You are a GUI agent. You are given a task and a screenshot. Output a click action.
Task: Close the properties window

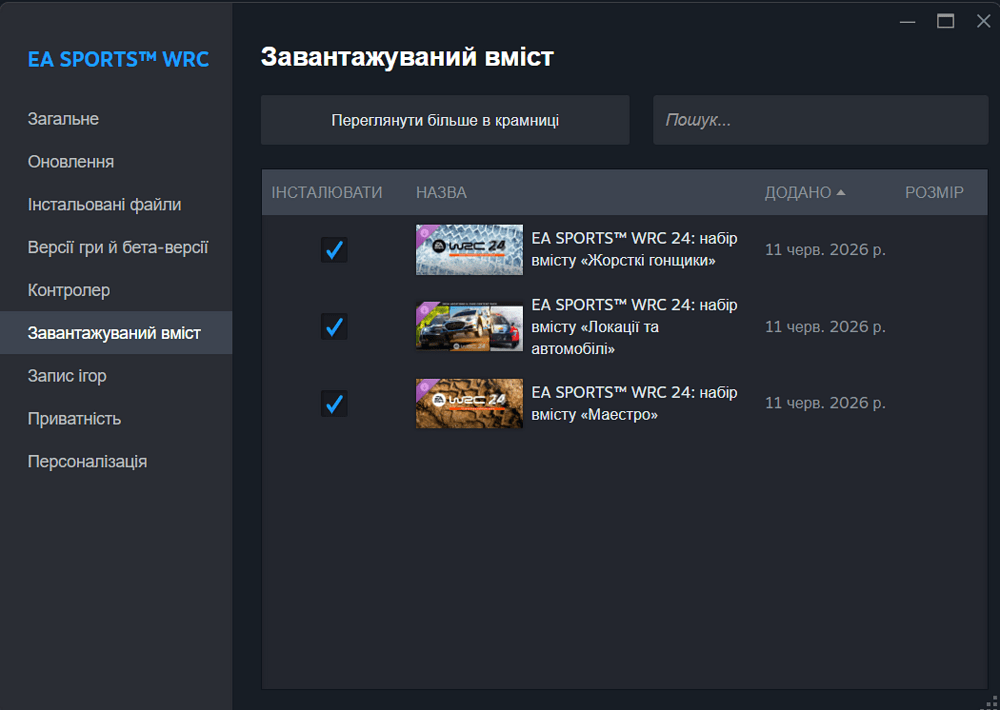coord(983,21)
